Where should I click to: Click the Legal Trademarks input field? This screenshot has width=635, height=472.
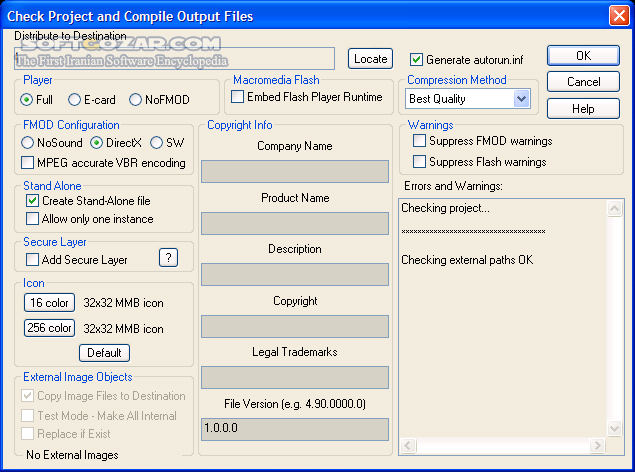coord(295,378)
